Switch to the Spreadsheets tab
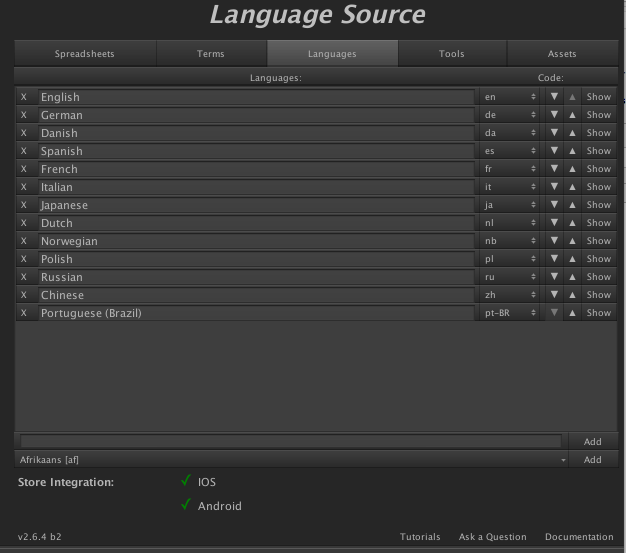The width and height of the screenshot is (626, 553). [85, 54]
